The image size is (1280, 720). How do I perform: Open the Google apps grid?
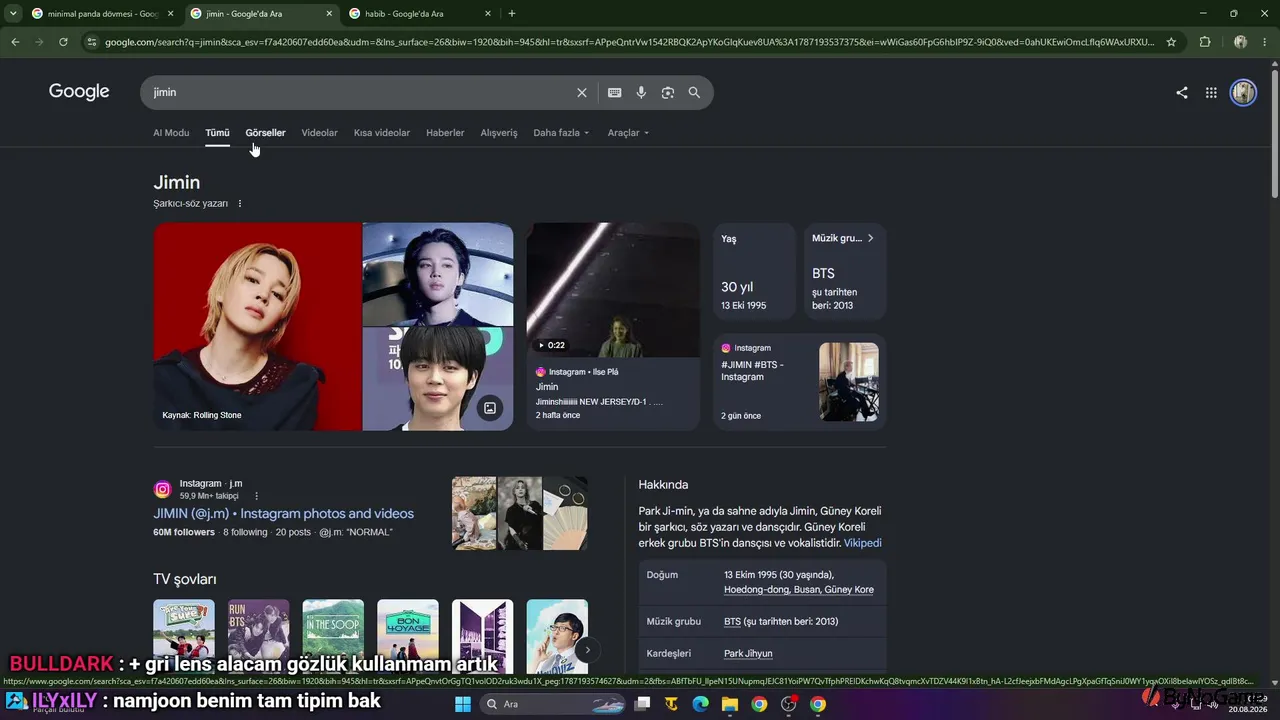(x=1211, y=92)
